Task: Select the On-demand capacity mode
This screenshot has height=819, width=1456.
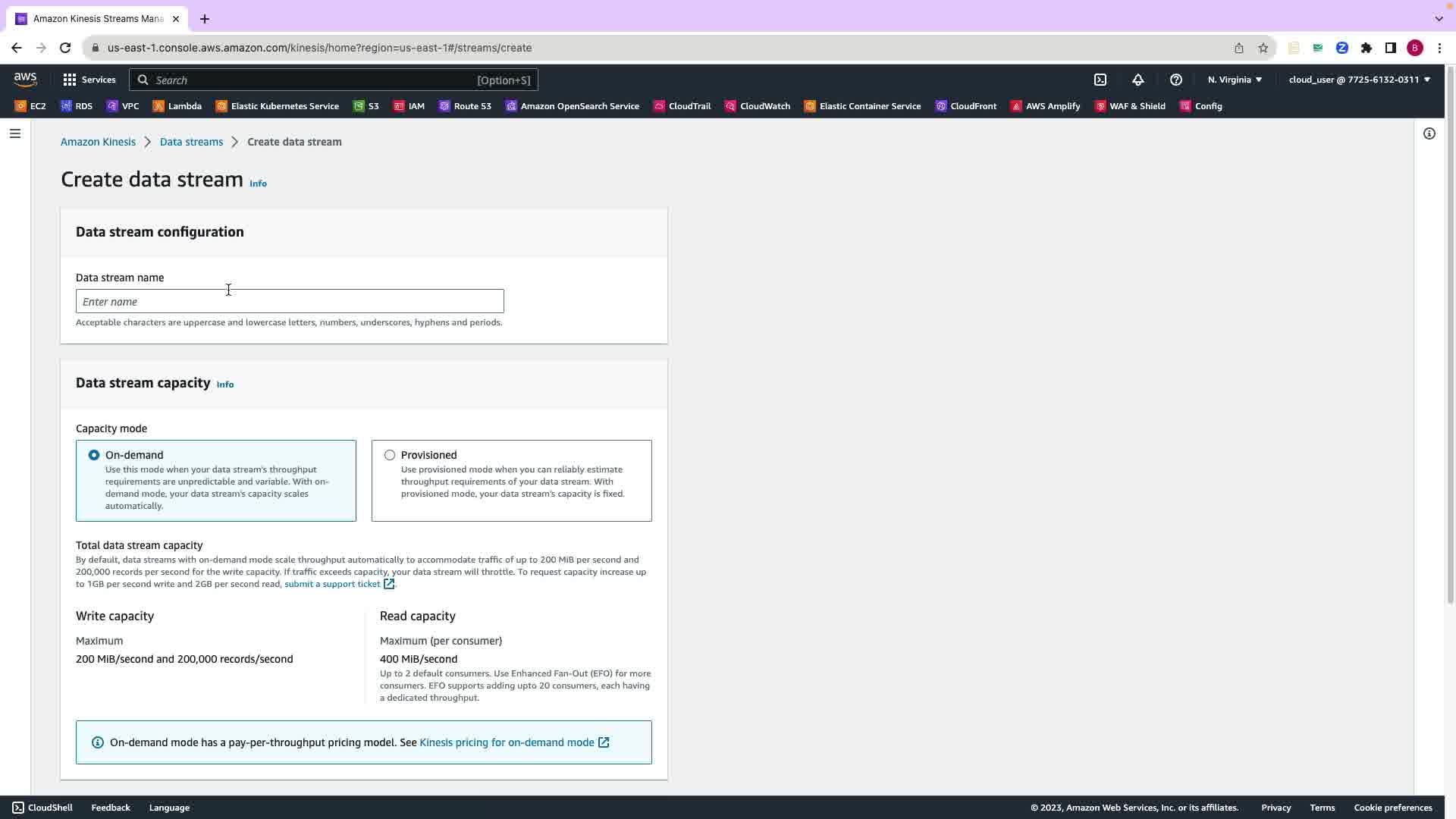Action: pyautogui.click(x=94, y=455)
